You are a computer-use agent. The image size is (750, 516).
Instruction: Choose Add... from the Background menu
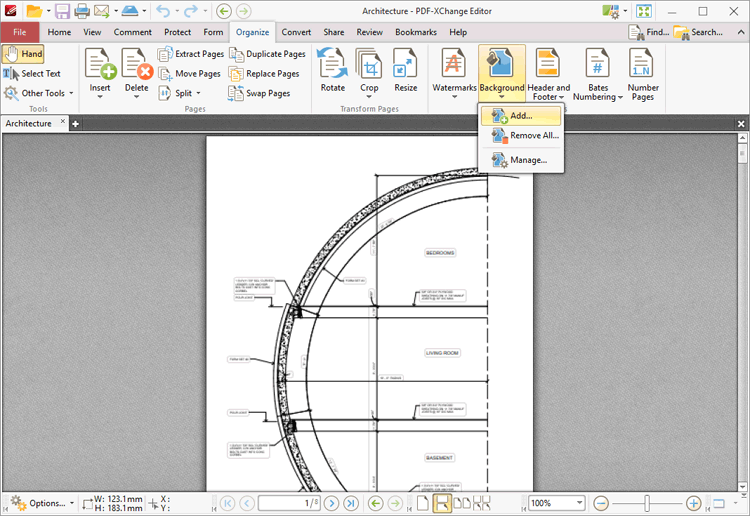coord(521,116)
